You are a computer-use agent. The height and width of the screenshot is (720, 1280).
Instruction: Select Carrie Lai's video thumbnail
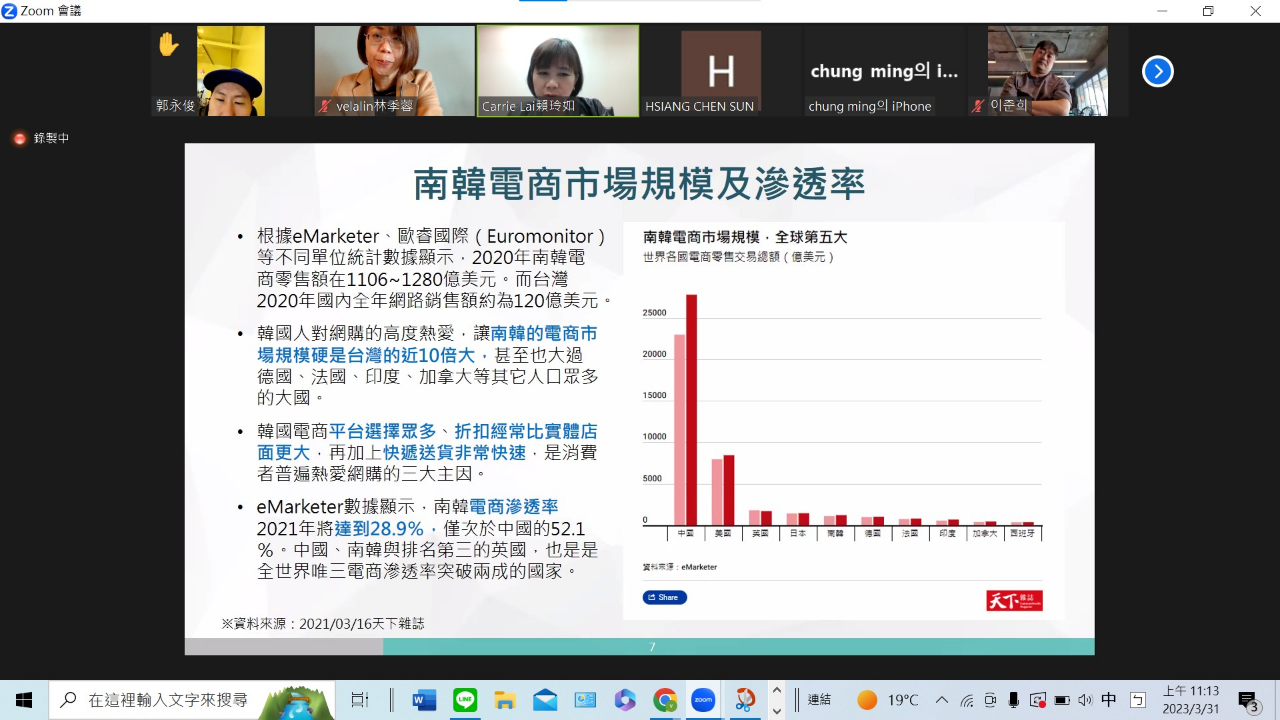click(558, 71)
